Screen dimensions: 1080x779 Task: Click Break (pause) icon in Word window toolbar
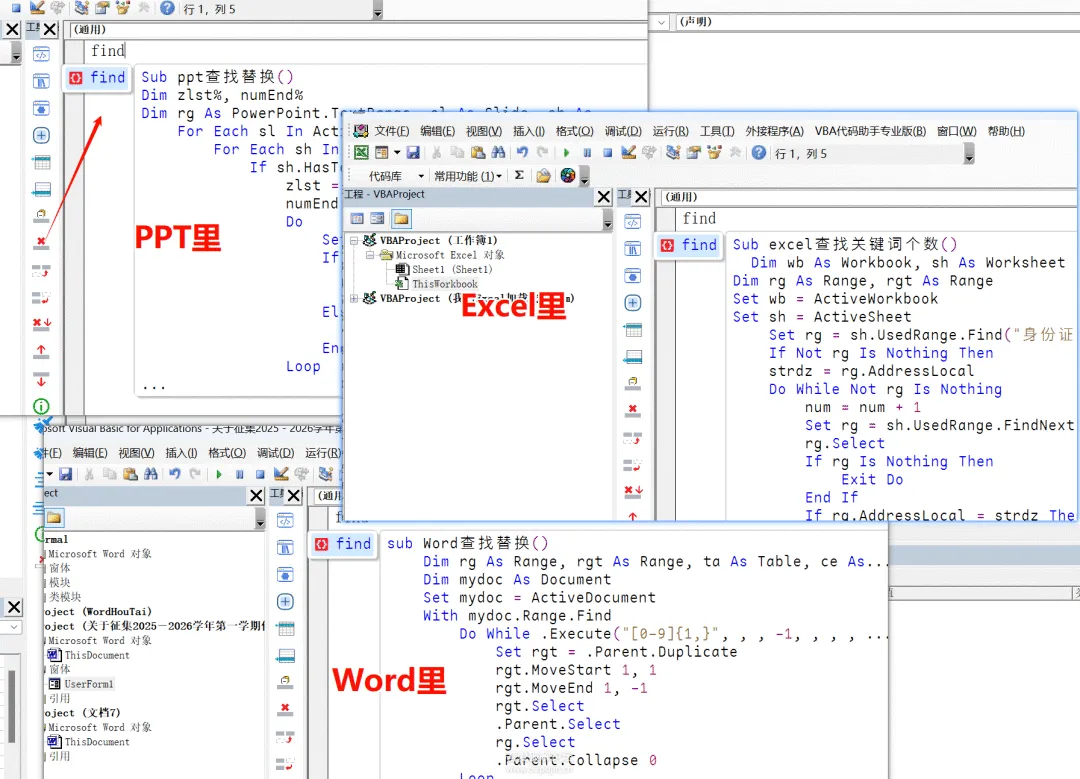[239, 474]
